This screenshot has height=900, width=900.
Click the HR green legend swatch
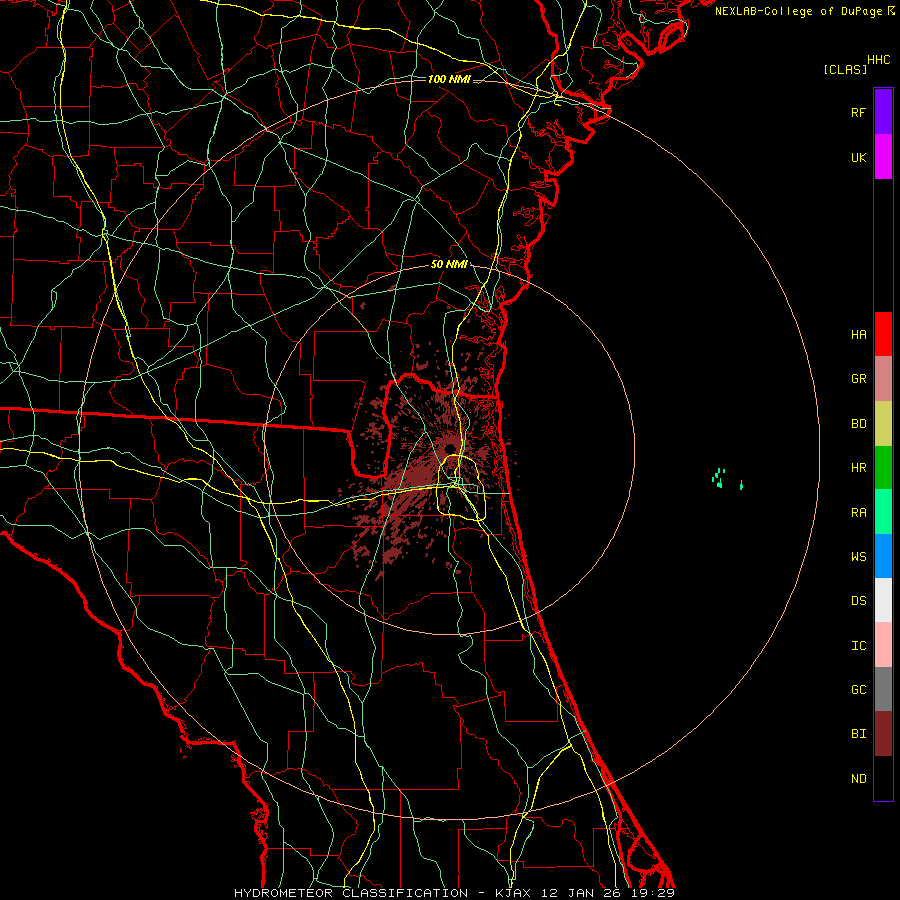[x=883, y=467]
